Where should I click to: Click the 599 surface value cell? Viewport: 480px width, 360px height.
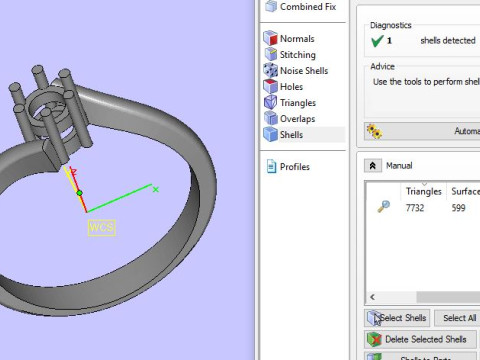tap(458, 208)
